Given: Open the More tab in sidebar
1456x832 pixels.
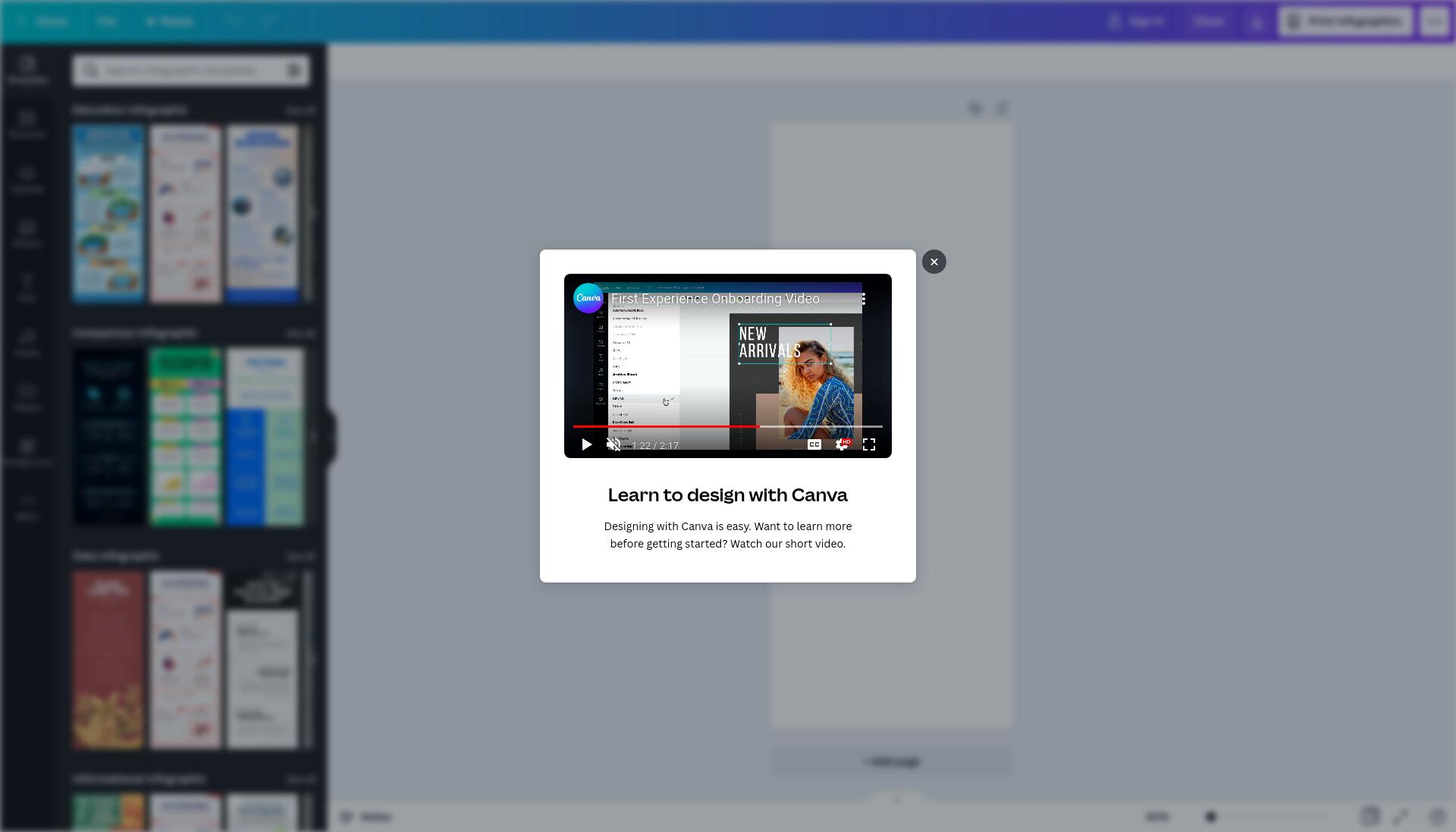Looking at the screenshot, I should 27,507.
